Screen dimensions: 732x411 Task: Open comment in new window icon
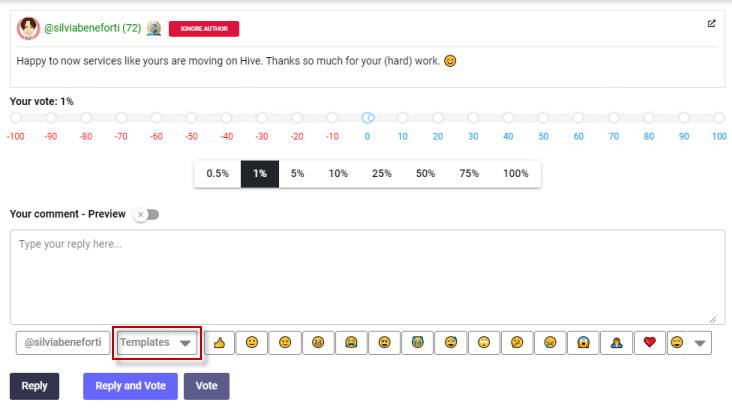(712, 24)
